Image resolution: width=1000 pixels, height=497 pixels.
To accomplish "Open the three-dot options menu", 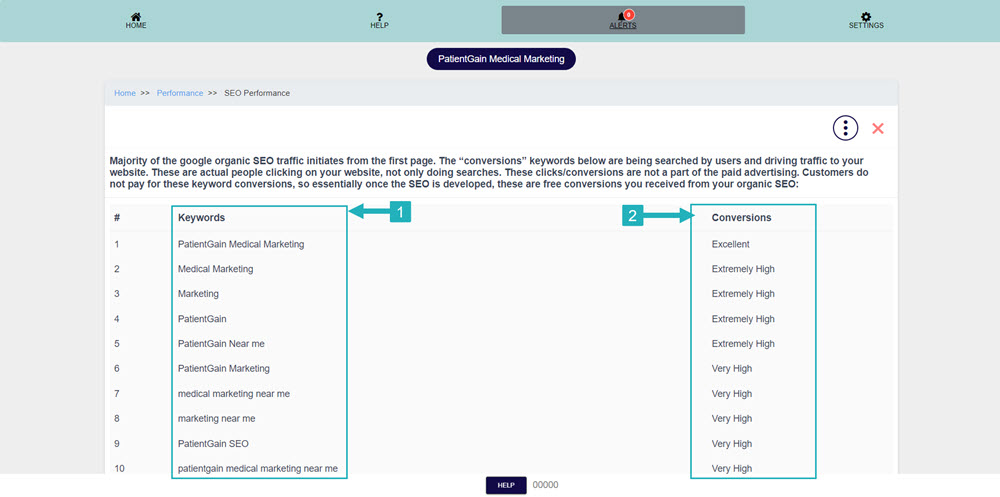I will tap(845, 128).
